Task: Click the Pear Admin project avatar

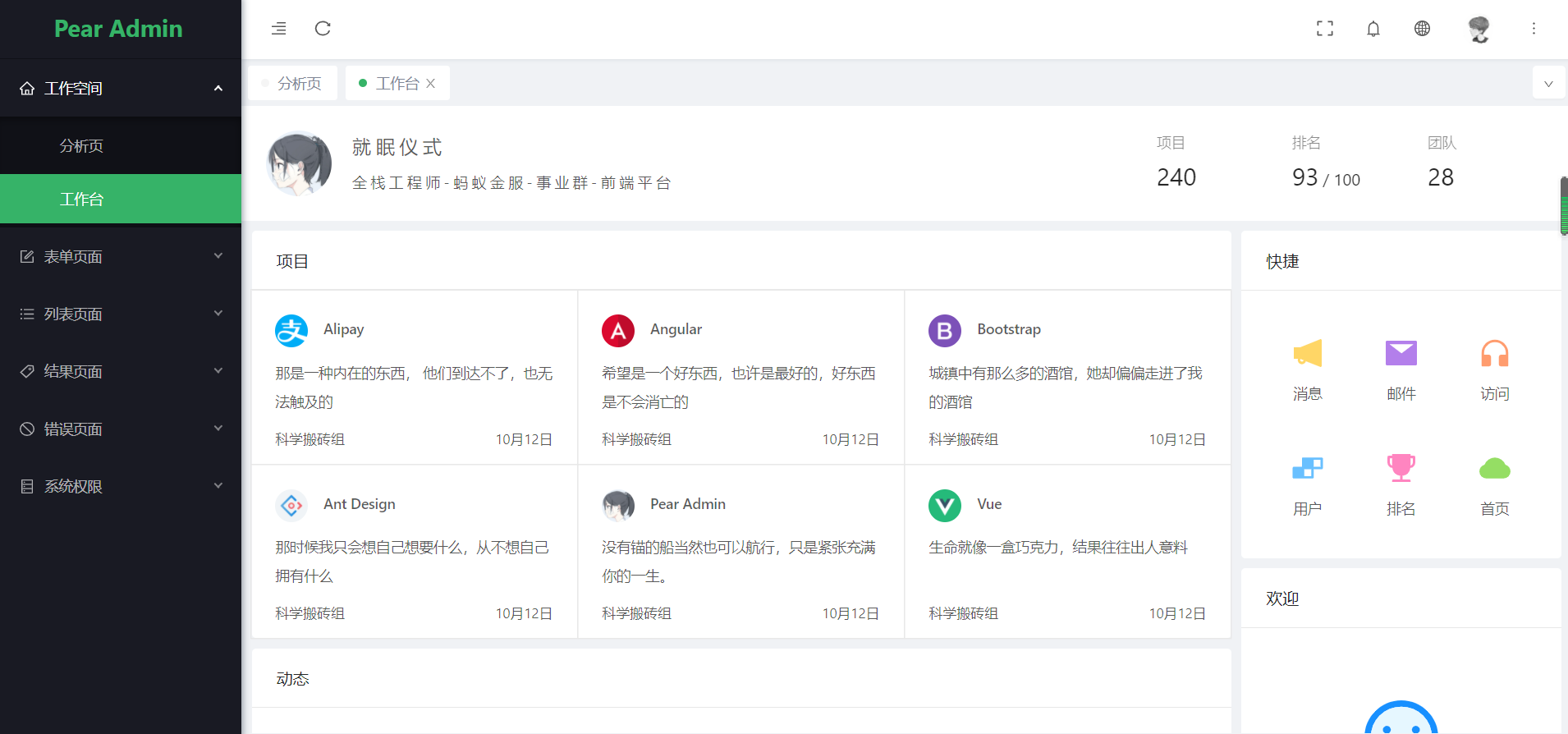Action: [x=618, y=506]
